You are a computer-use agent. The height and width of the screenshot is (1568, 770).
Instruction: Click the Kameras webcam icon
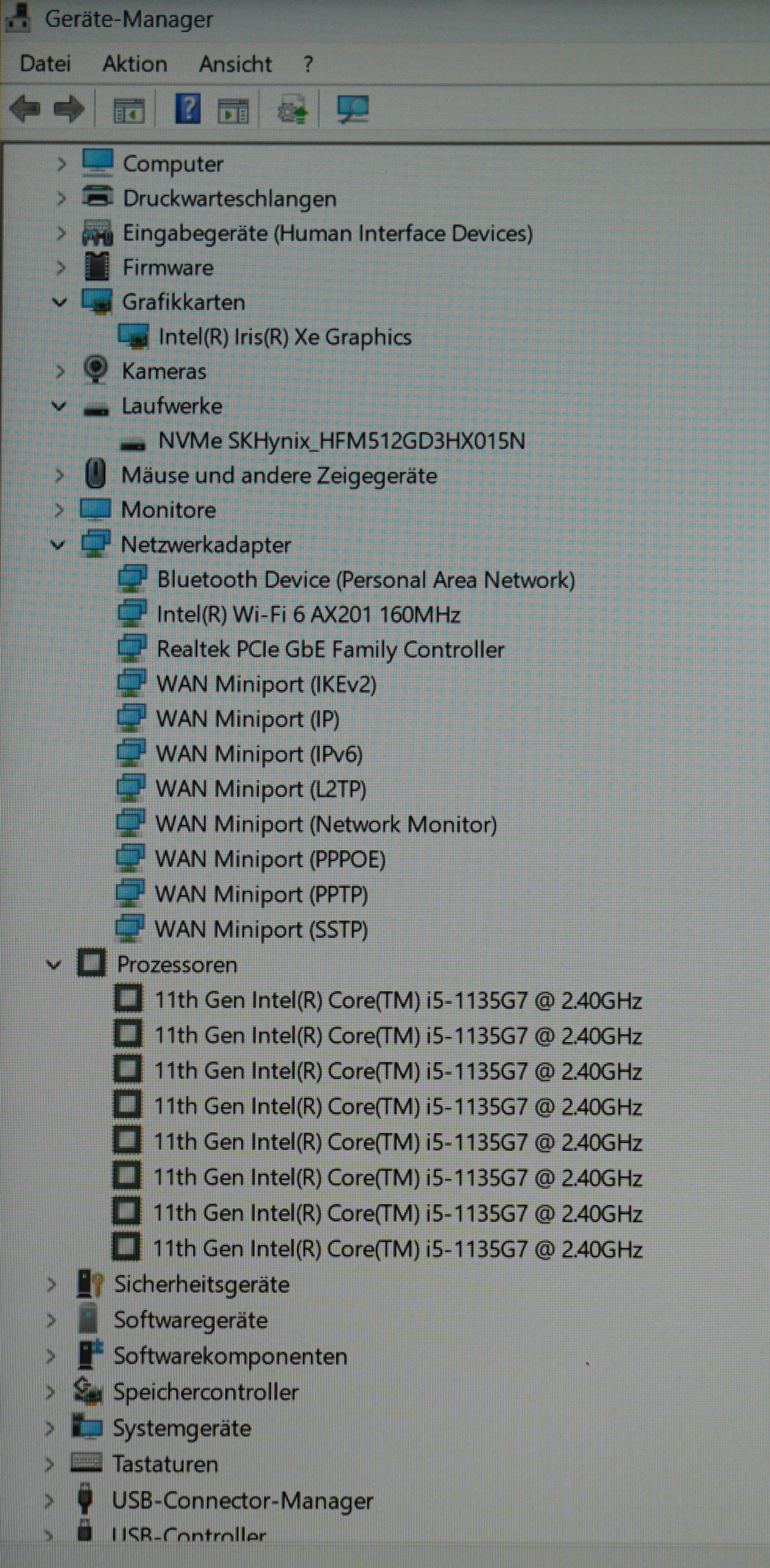pos(96,371)
